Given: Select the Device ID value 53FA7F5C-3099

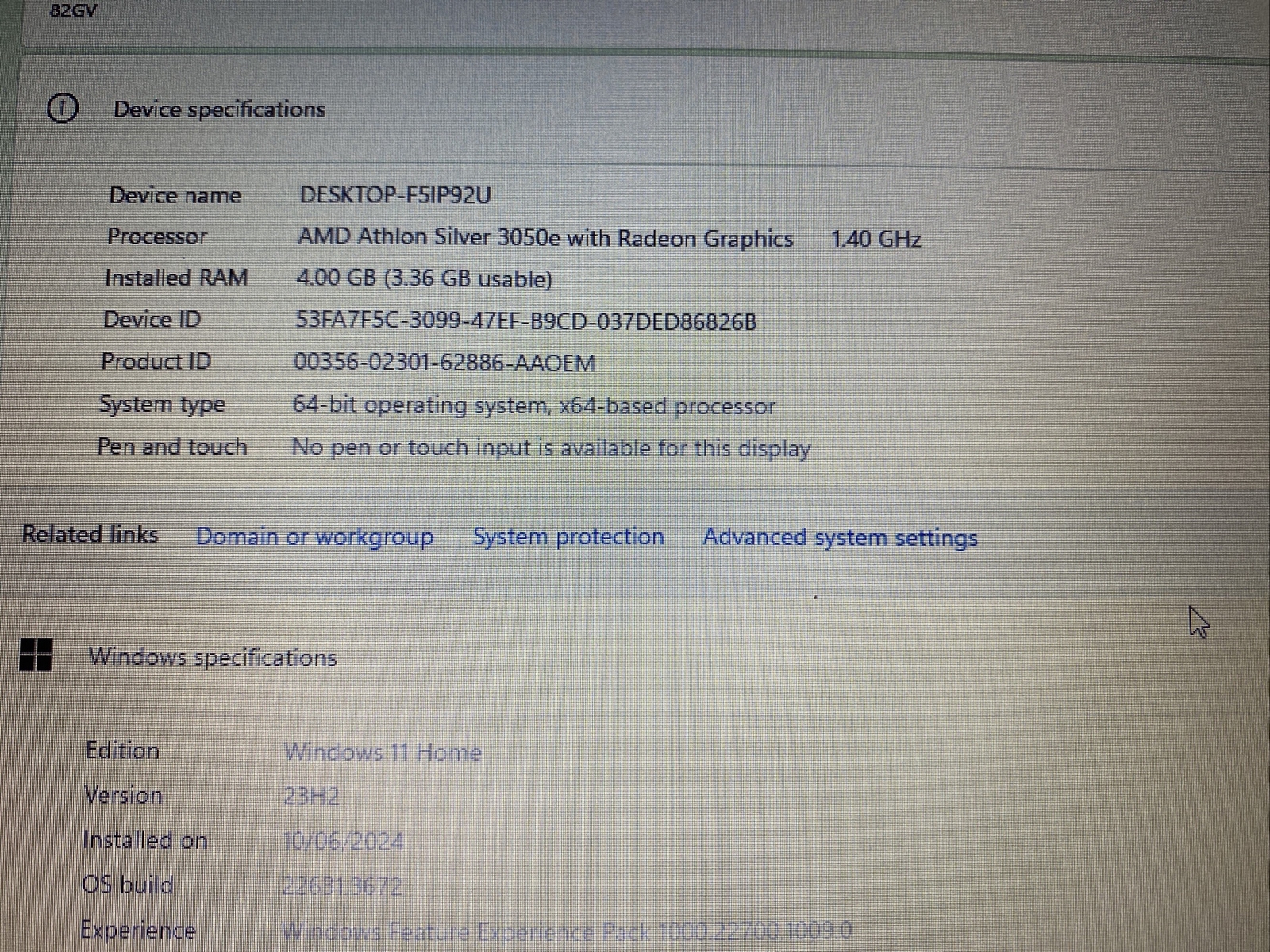Looking at the screenshot, I should point(525,321).
